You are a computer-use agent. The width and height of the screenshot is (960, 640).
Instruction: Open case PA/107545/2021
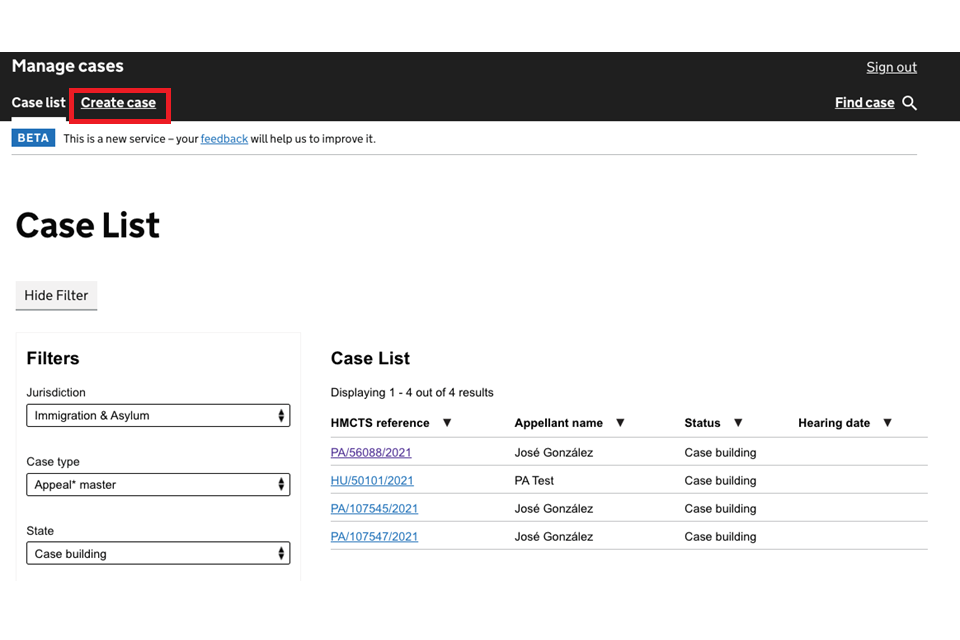click(x=374, y=509)
